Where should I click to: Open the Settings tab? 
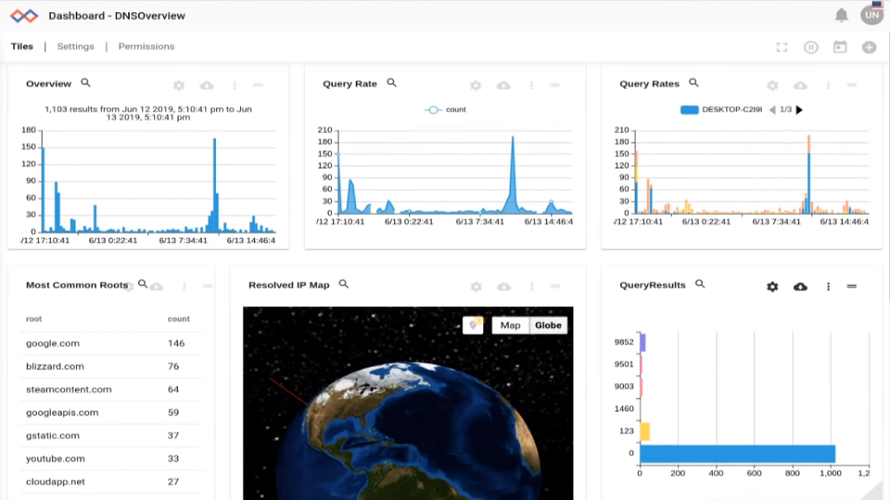[x=75, y=47]
